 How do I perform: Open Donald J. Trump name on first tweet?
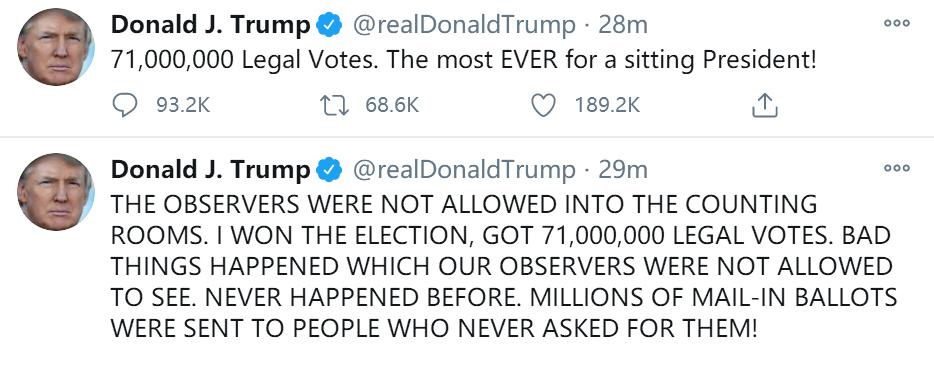coord(211,25)
